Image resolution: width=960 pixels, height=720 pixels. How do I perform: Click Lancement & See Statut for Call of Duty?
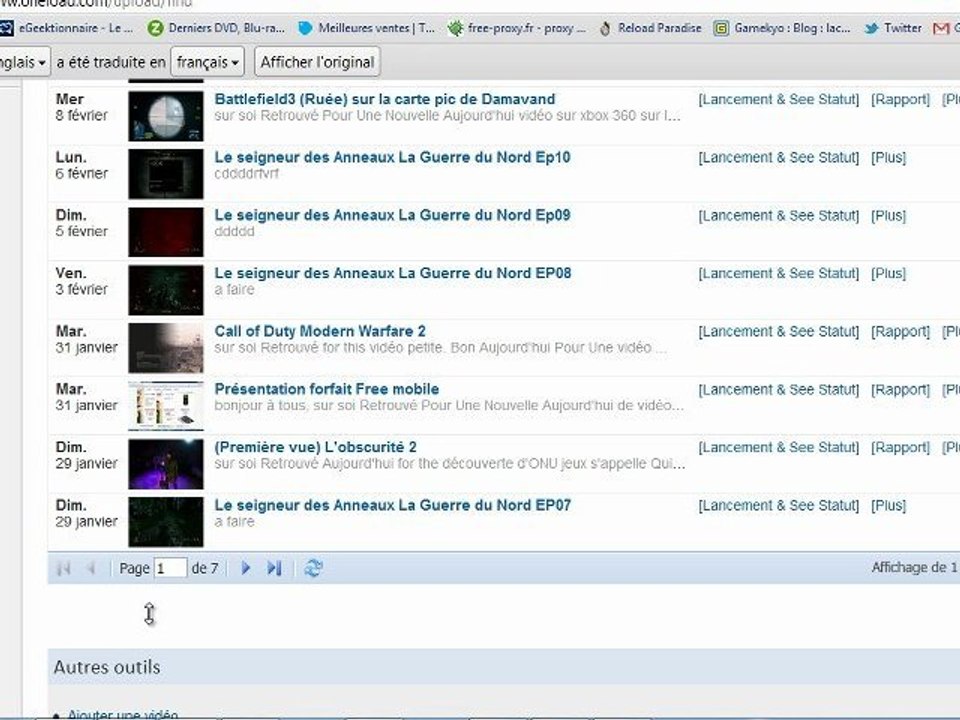click(779, 332)
